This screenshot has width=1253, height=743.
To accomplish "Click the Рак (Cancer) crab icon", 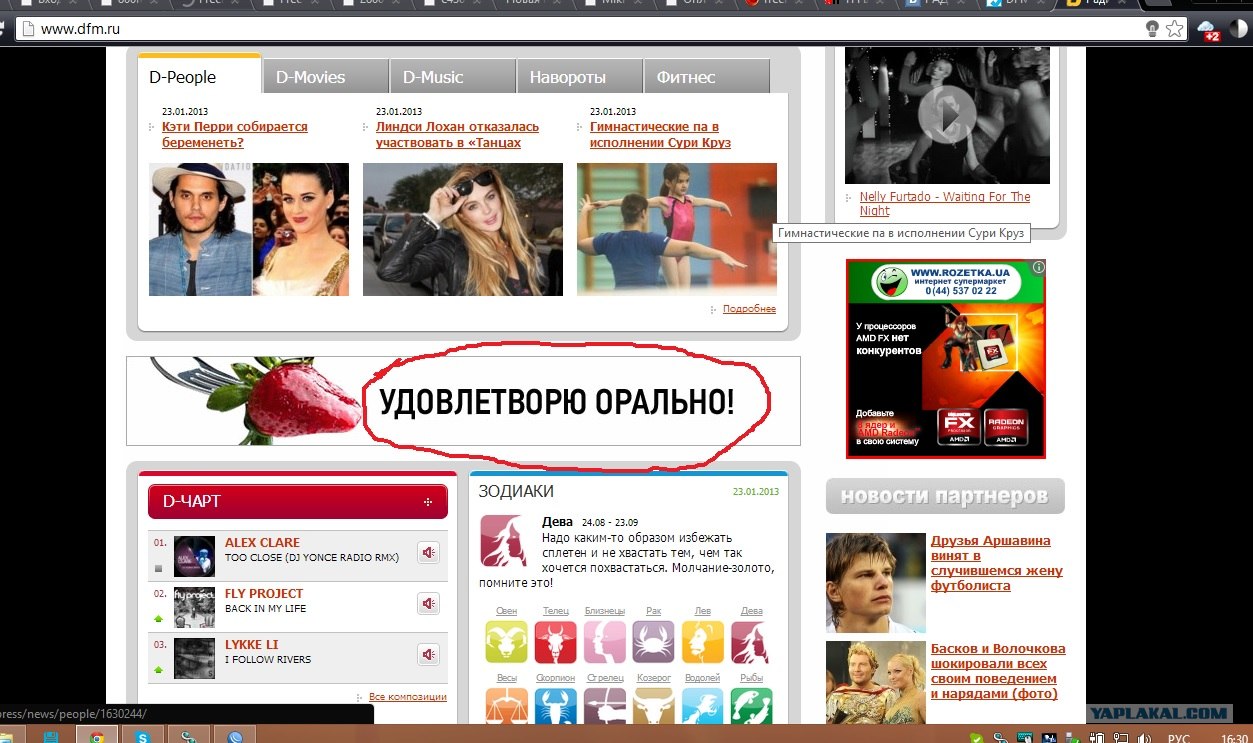I will 654,642.
